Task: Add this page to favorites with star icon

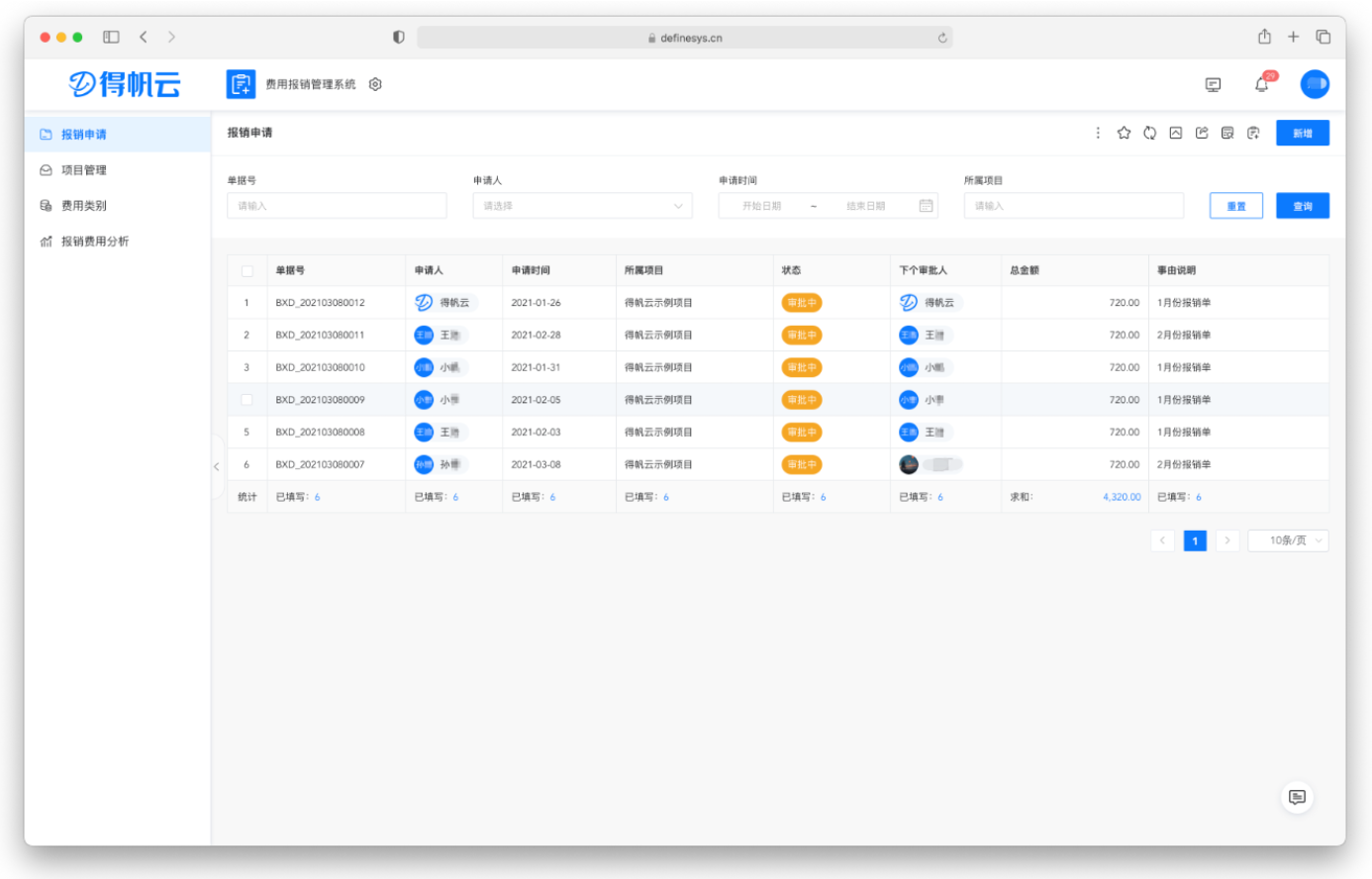Action: (x=1124, y=133)
